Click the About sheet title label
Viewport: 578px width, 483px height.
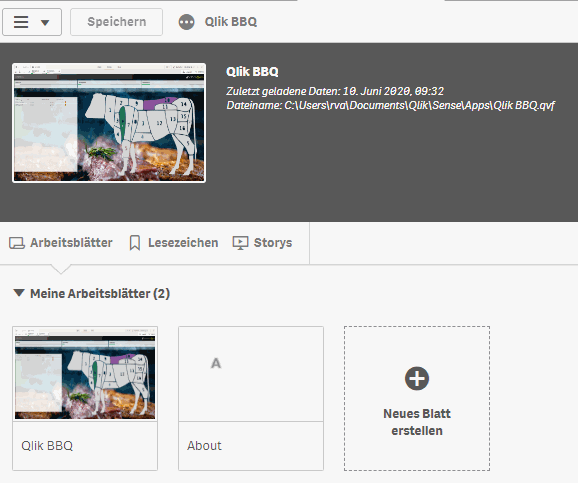click(204, 446)
